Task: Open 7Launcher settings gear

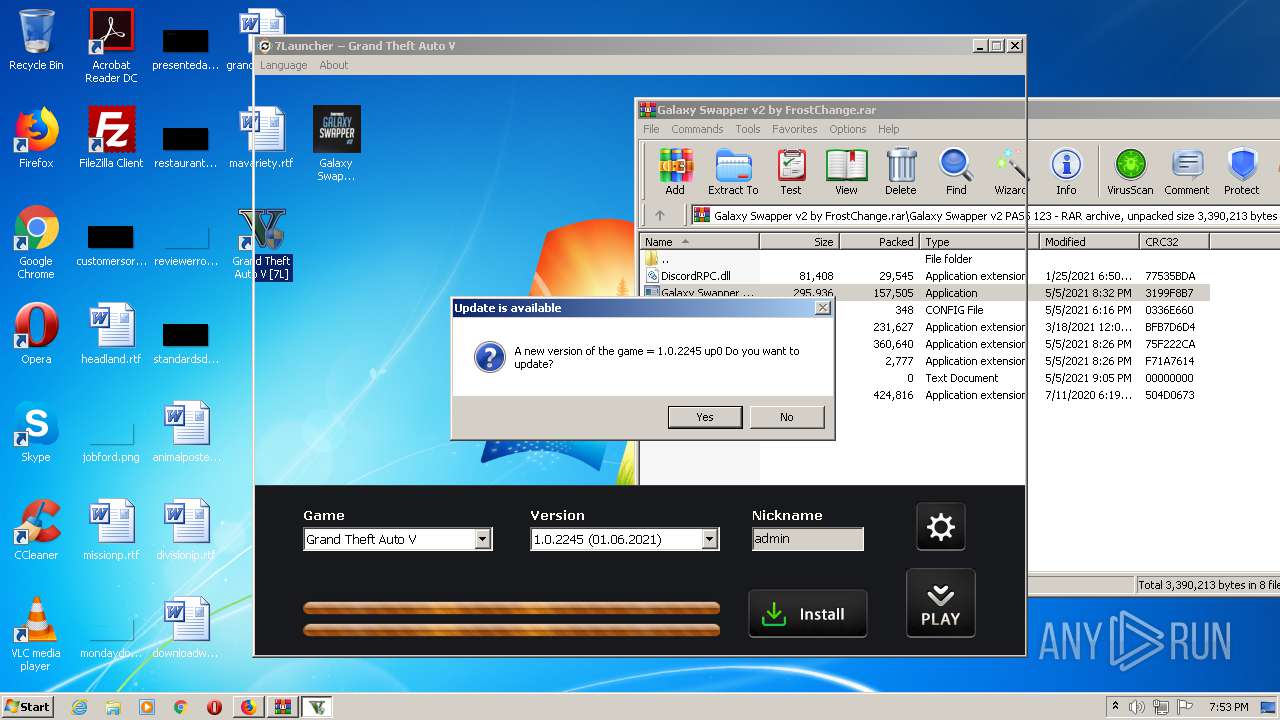Action: [x=941, y=527]
